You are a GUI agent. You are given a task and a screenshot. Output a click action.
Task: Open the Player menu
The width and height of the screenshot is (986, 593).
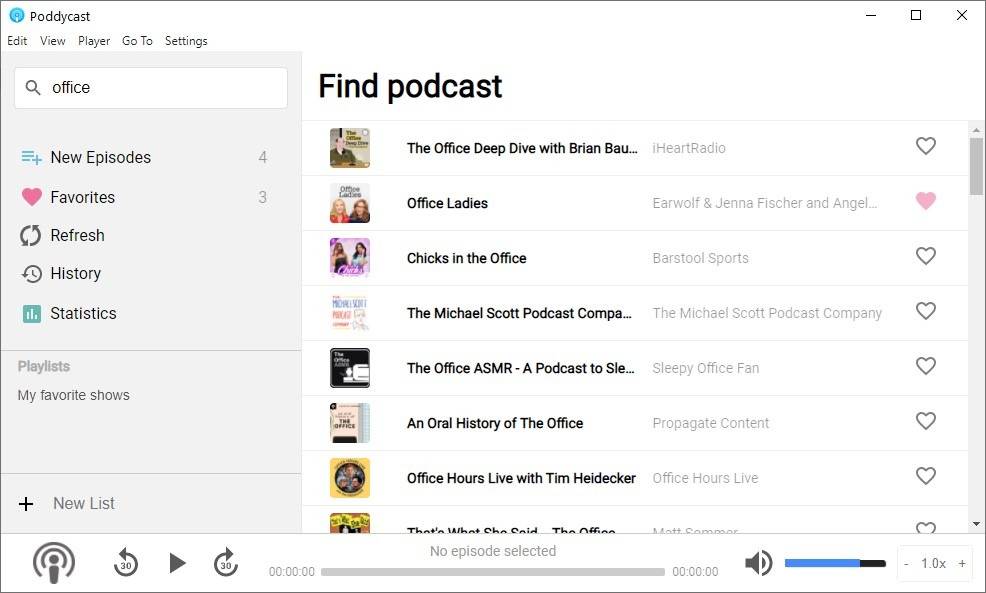point(94,41)
